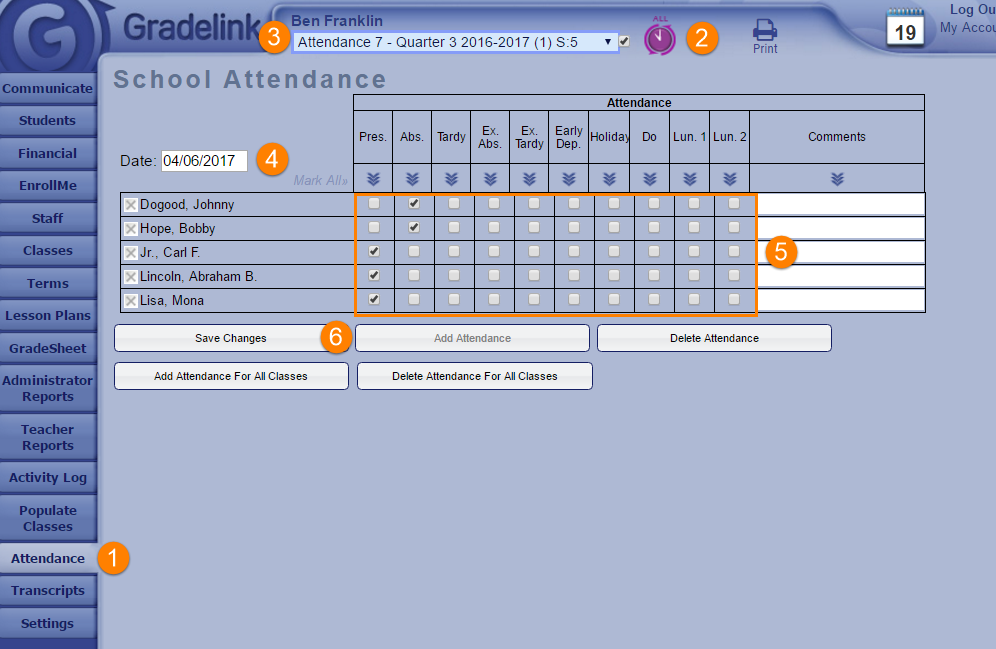Click the Date input field
Image resolution: width=996 pixels, height=649 pixels.
tap(204, 161)
